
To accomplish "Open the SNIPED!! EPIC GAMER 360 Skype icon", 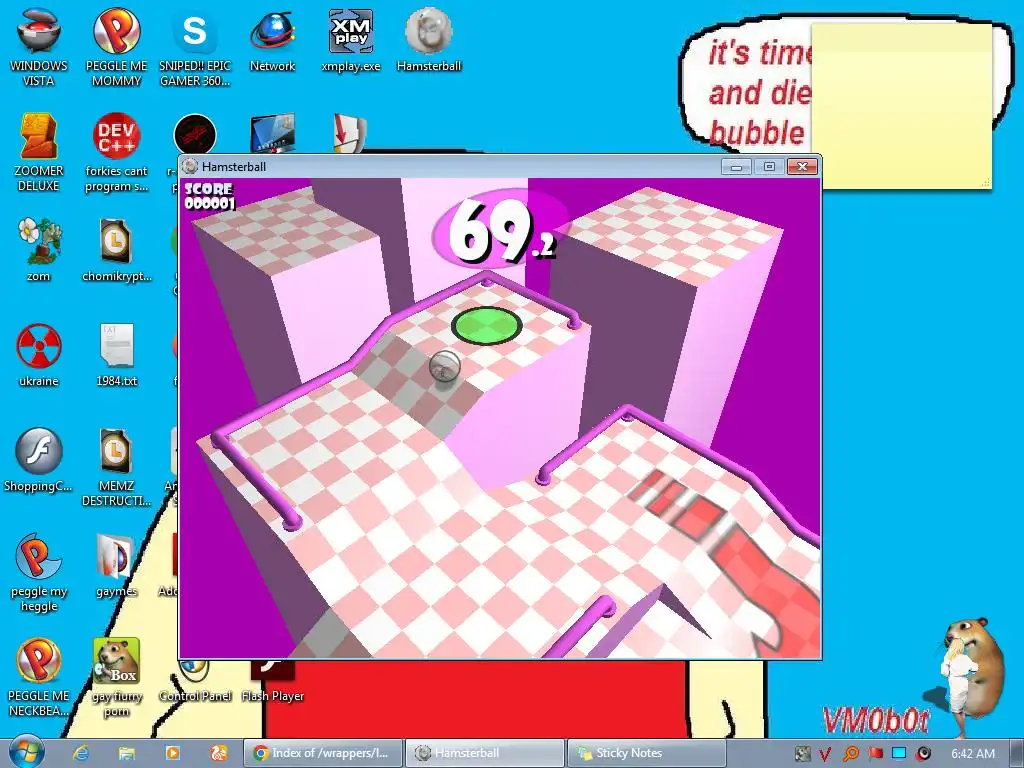I will [195, 48].
